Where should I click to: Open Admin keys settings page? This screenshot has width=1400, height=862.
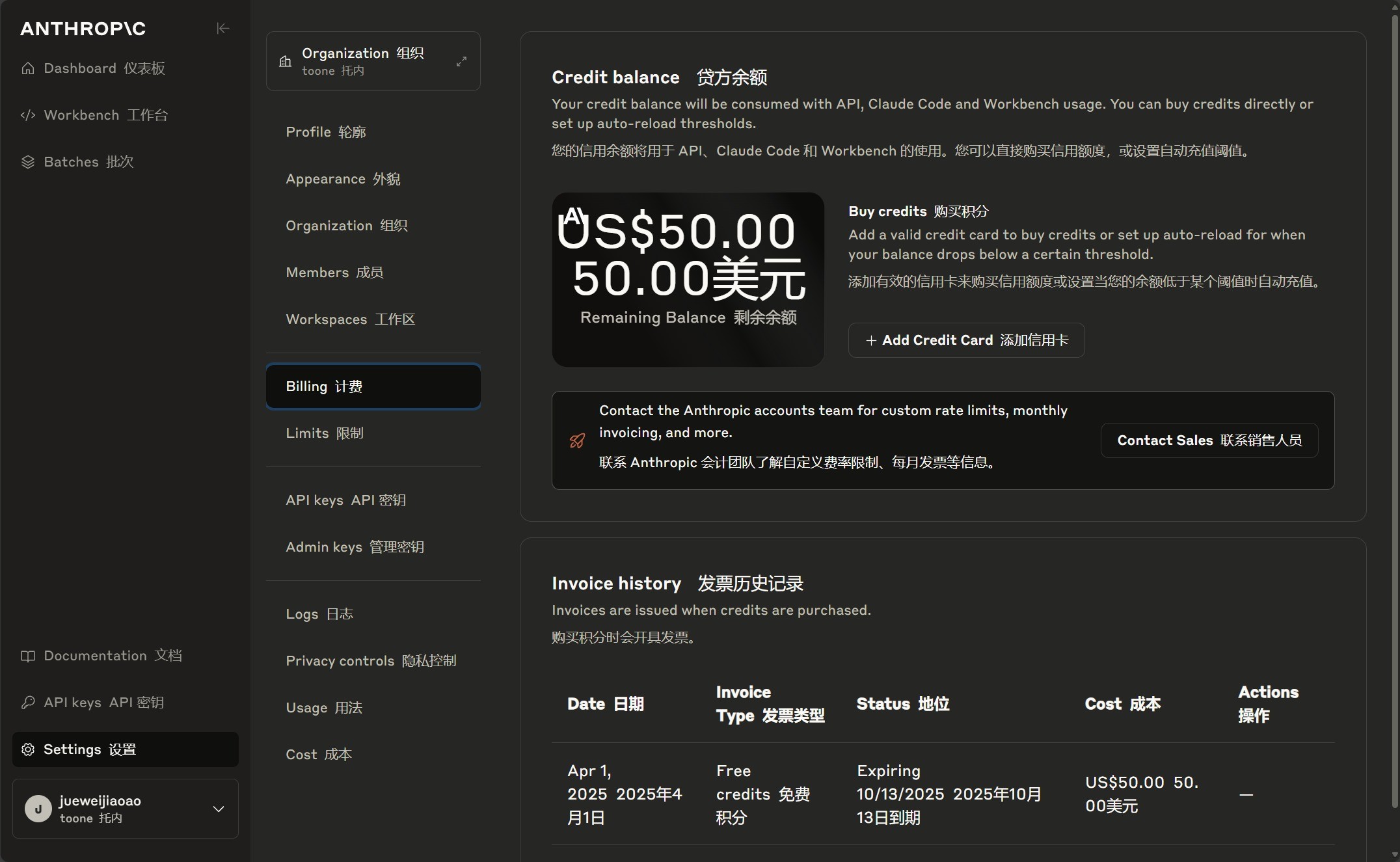pos(355,547)
